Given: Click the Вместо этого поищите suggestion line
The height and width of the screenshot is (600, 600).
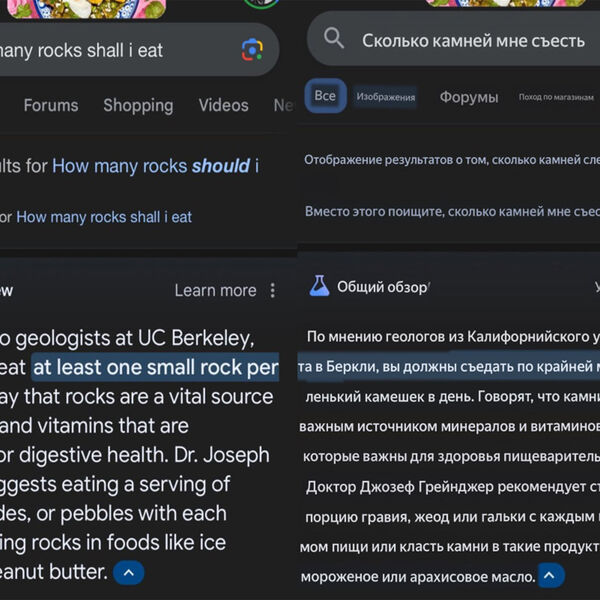Looking at the screenshot, I should point(452,211).
